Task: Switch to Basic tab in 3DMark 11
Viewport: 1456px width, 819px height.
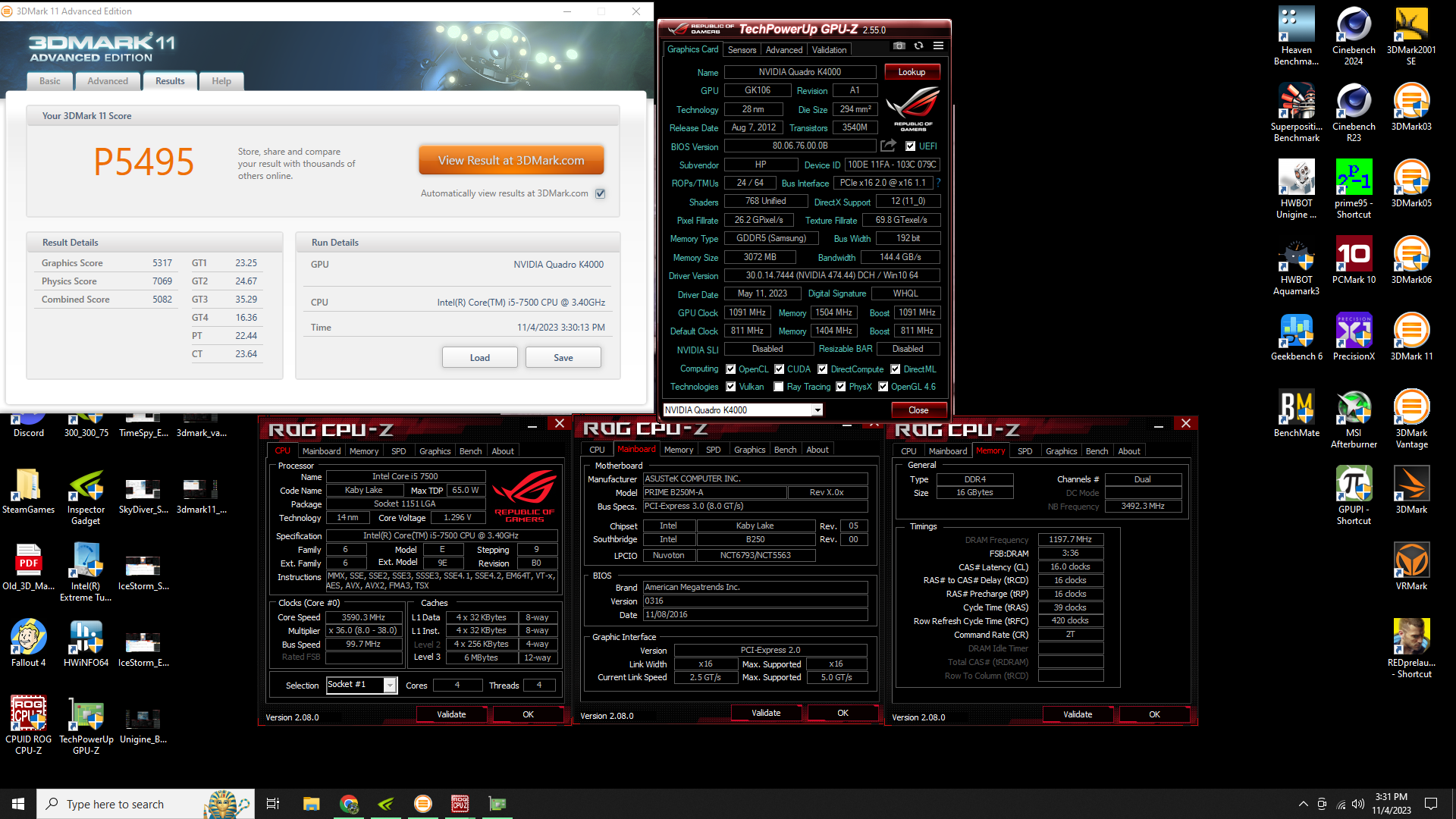Action: tap(50, 81)
